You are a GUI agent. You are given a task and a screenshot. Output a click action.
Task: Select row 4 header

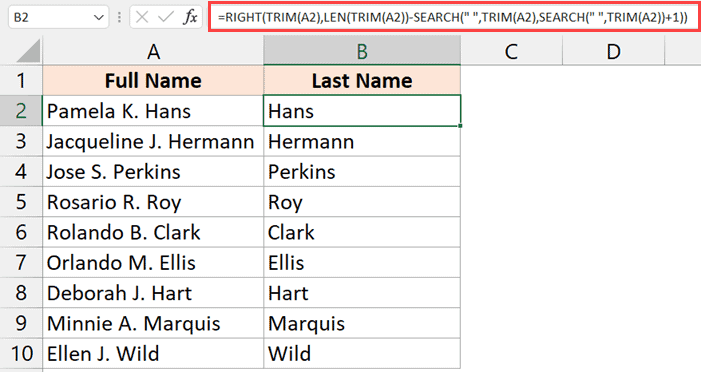pos(21,171)
